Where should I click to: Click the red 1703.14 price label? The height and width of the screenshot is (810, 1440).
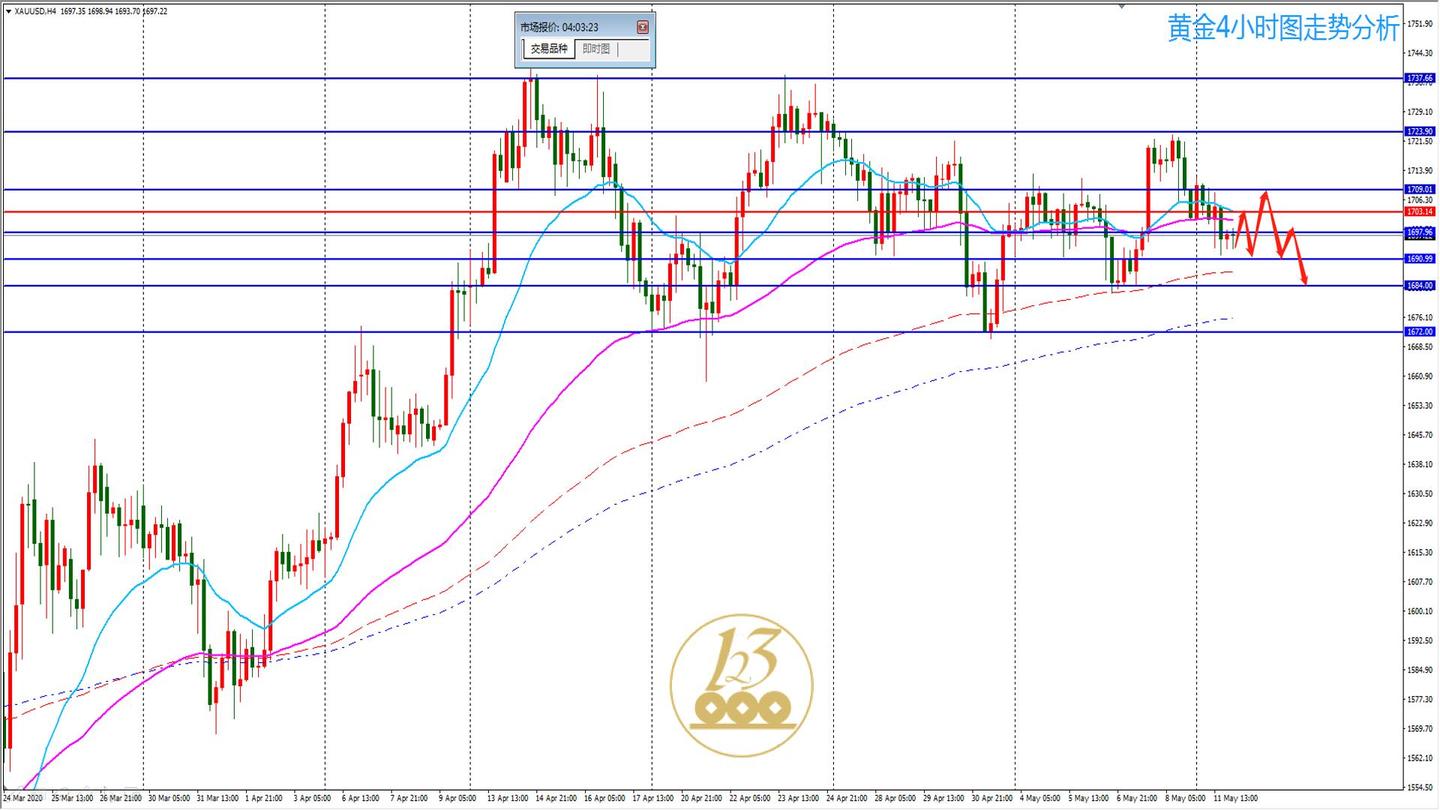point(1420,211)
